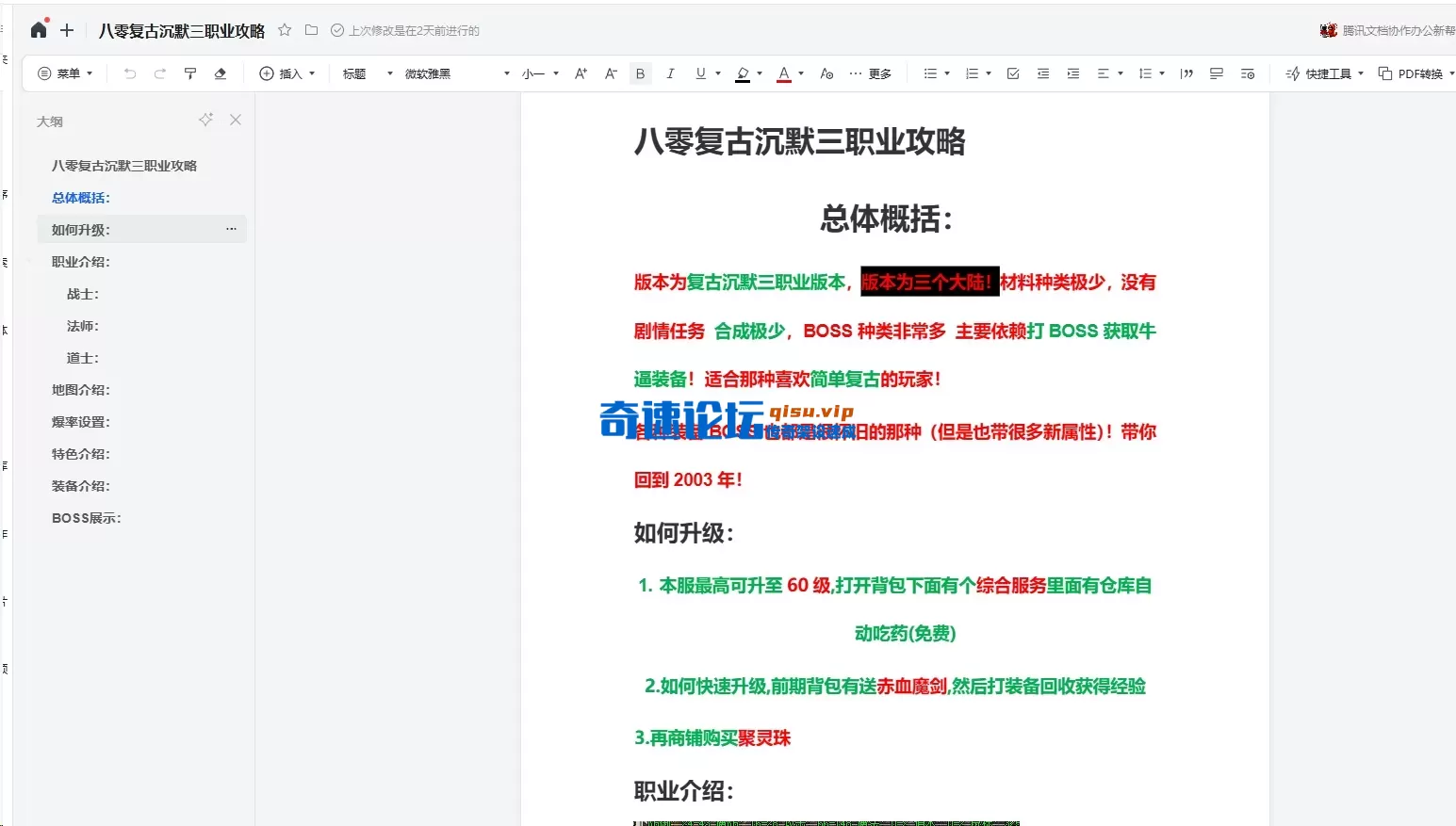Open the 菜单 menu
The height and width of the screenshot is (826, 1456).
pos(65,73)
